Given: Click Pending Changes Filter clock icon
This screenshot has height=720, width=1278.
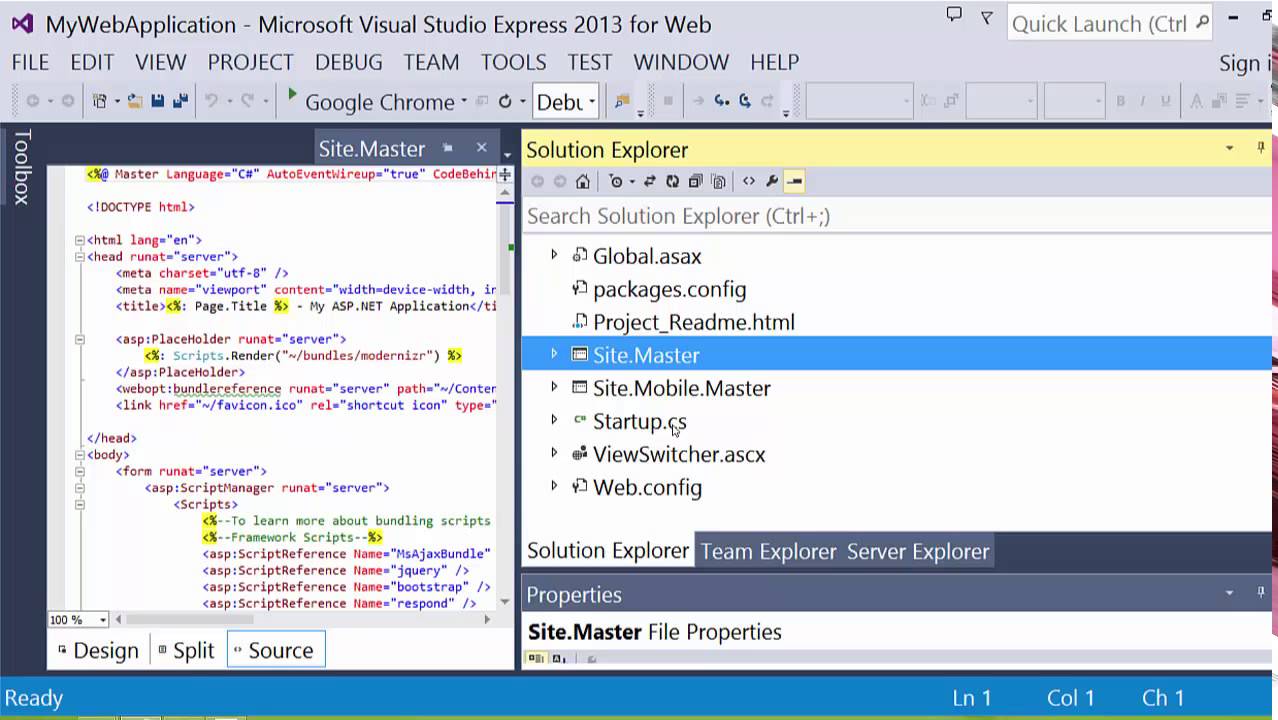Looking at the screenshot, I should tap(615, 181).
